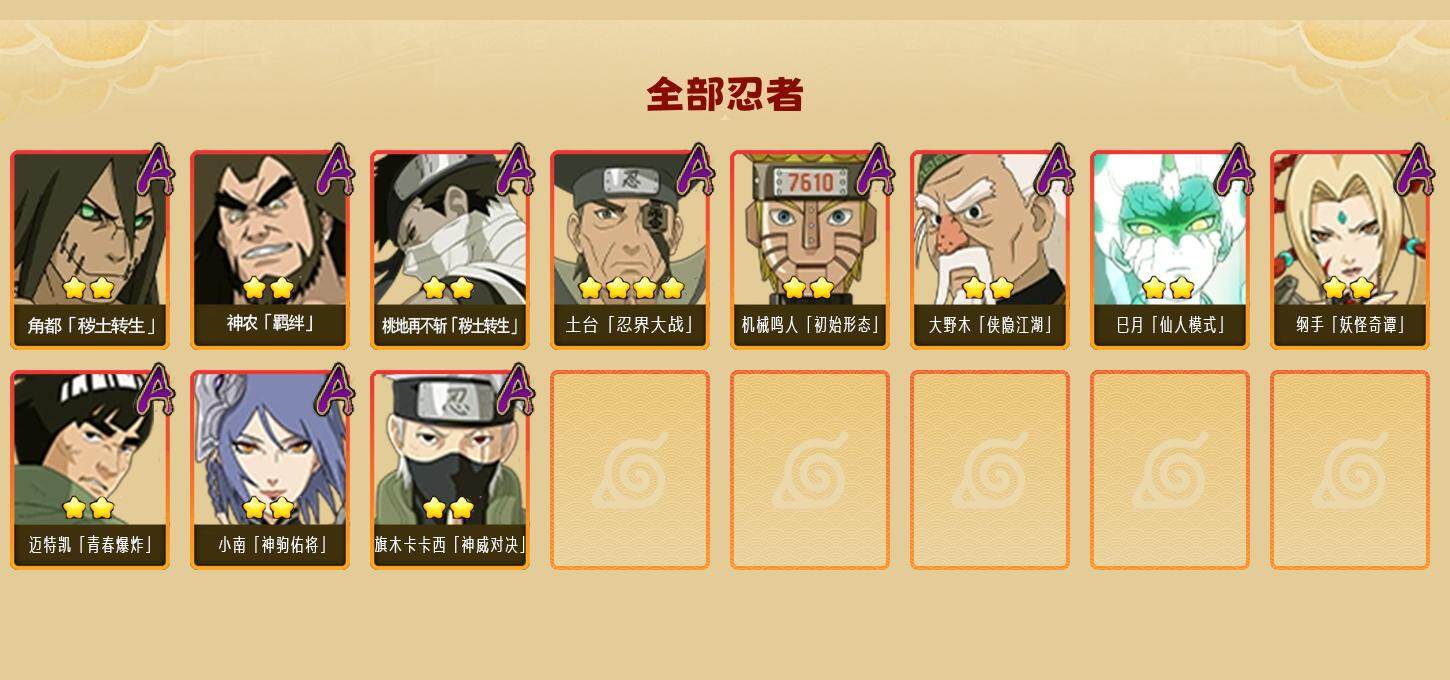Click the A rank badge on 纲手
Screen dimensions: 1450x680
(1415, 170)
